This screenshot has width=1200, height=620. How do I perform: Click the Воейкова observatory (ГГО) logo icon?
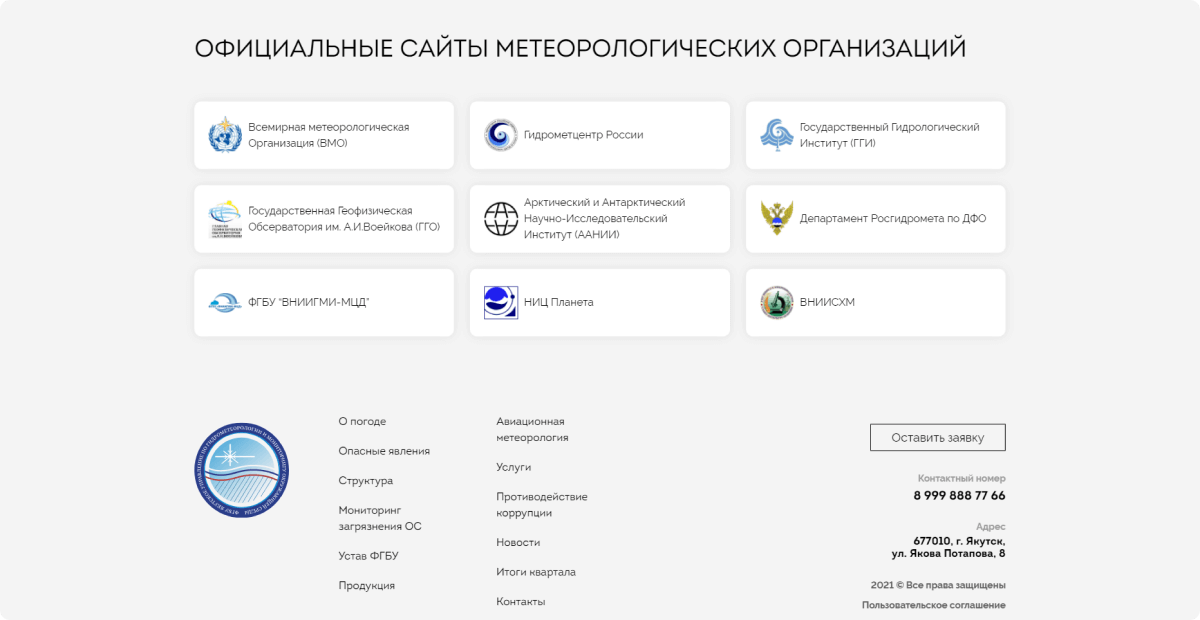225,219
